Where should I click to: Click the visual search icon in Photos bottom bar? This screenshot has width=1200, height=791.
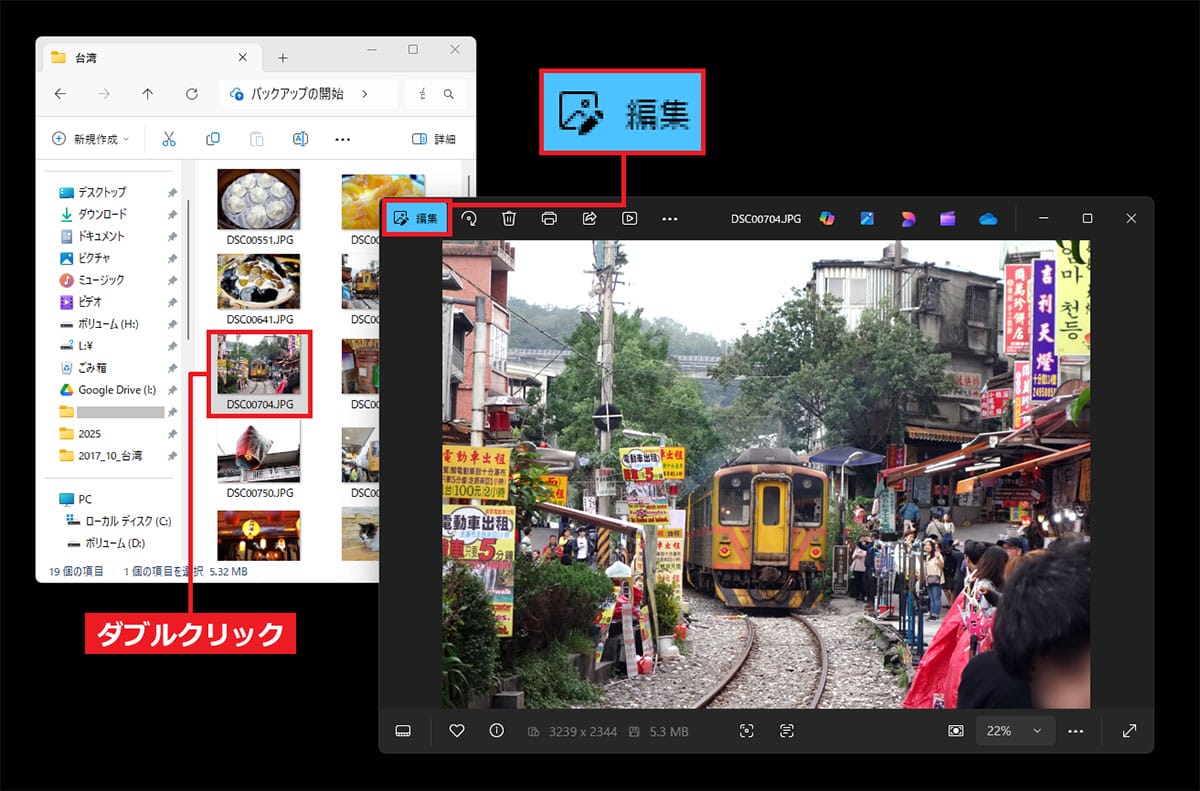coord(746,731)
